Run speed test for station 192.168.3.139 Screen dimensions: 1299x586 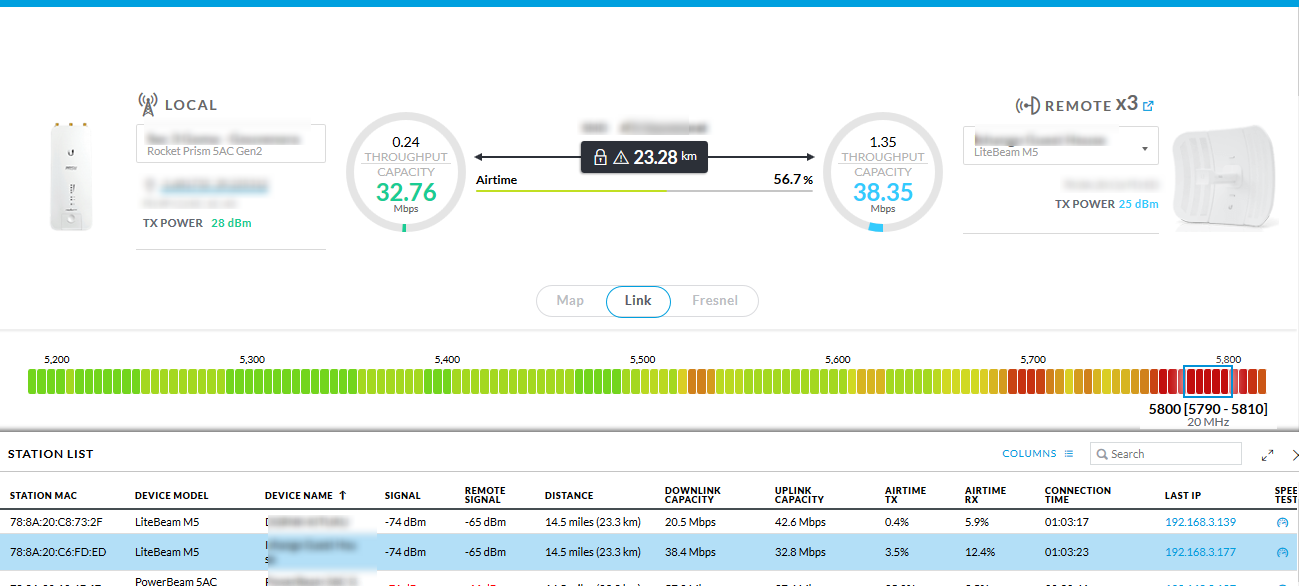coord(1283,522)
